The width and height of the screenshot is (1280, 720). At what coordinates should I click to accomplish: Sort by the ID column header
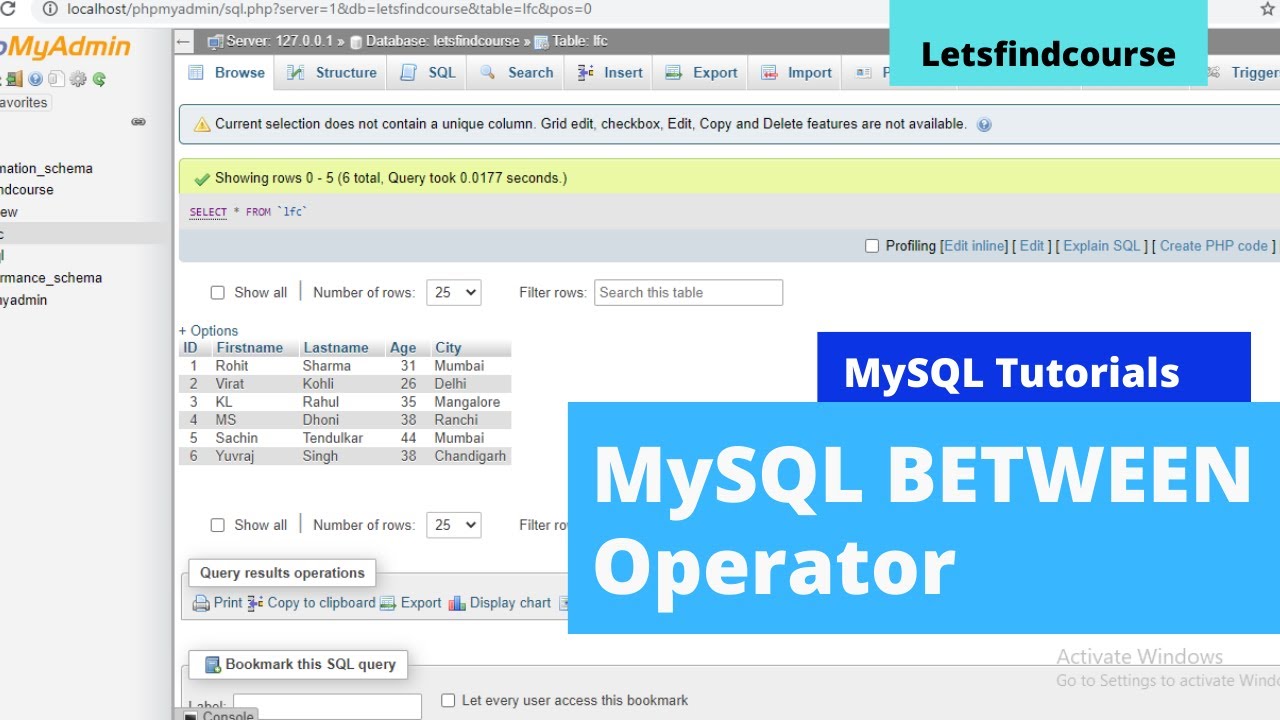(x=190, y=348)
